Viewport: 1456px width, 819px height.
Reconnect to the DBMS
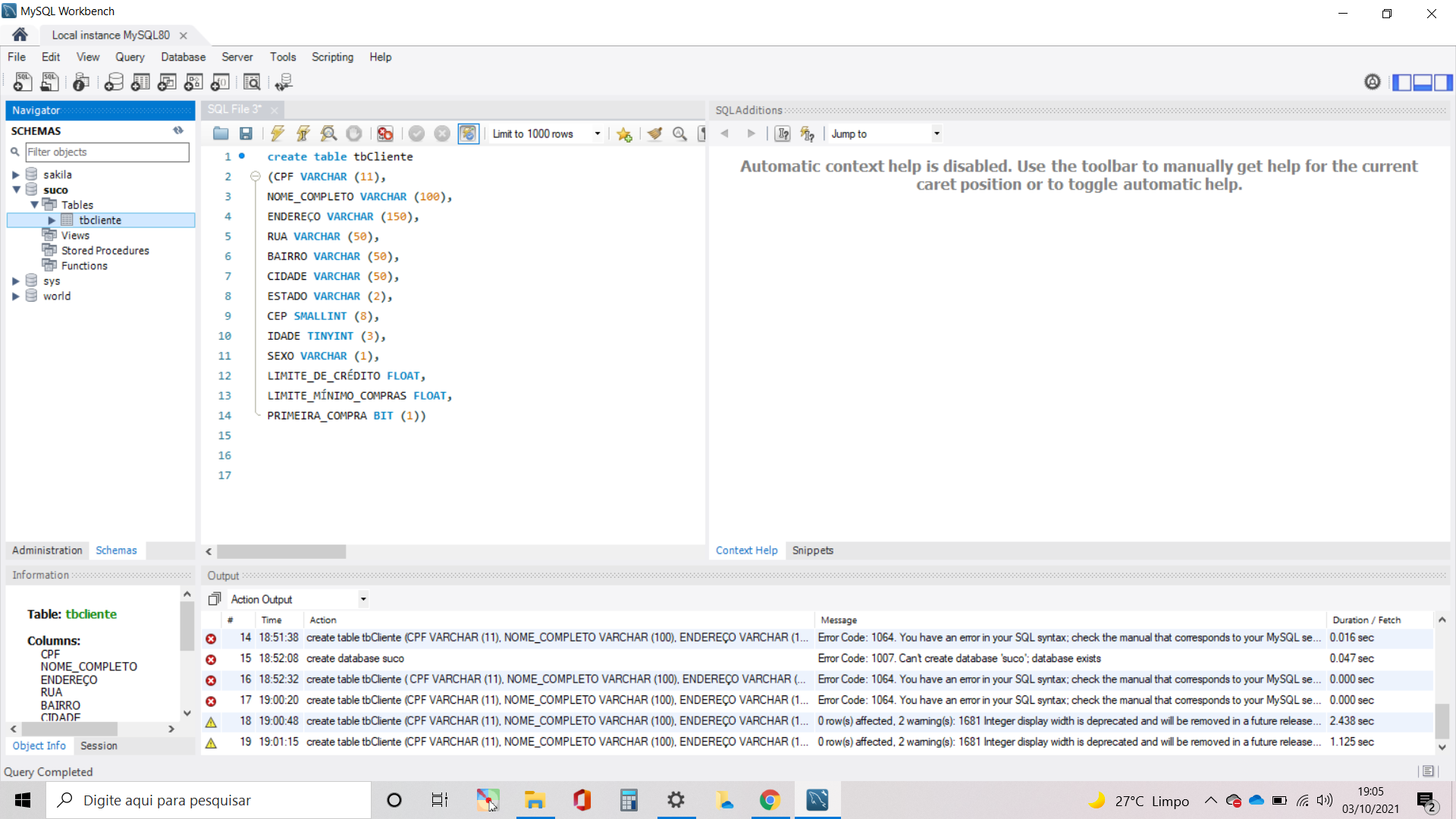pos(284,82)
